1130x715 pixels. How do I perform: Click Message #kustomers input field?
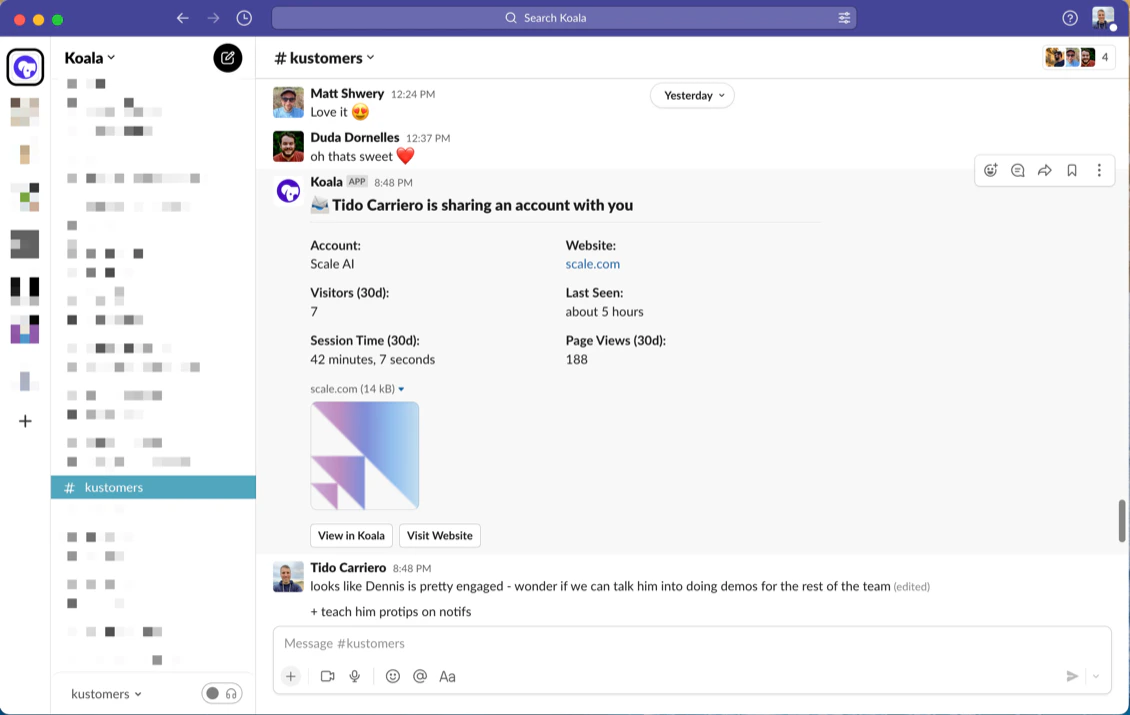click(x=692, y=643)
